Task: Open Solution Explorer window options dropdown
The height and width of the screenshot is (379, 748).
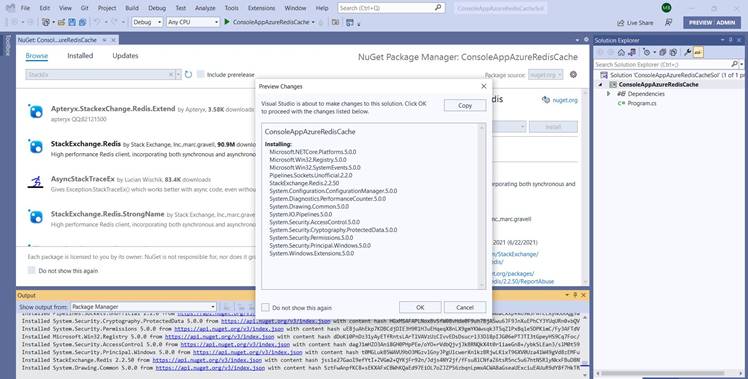Action: [722, 41]
